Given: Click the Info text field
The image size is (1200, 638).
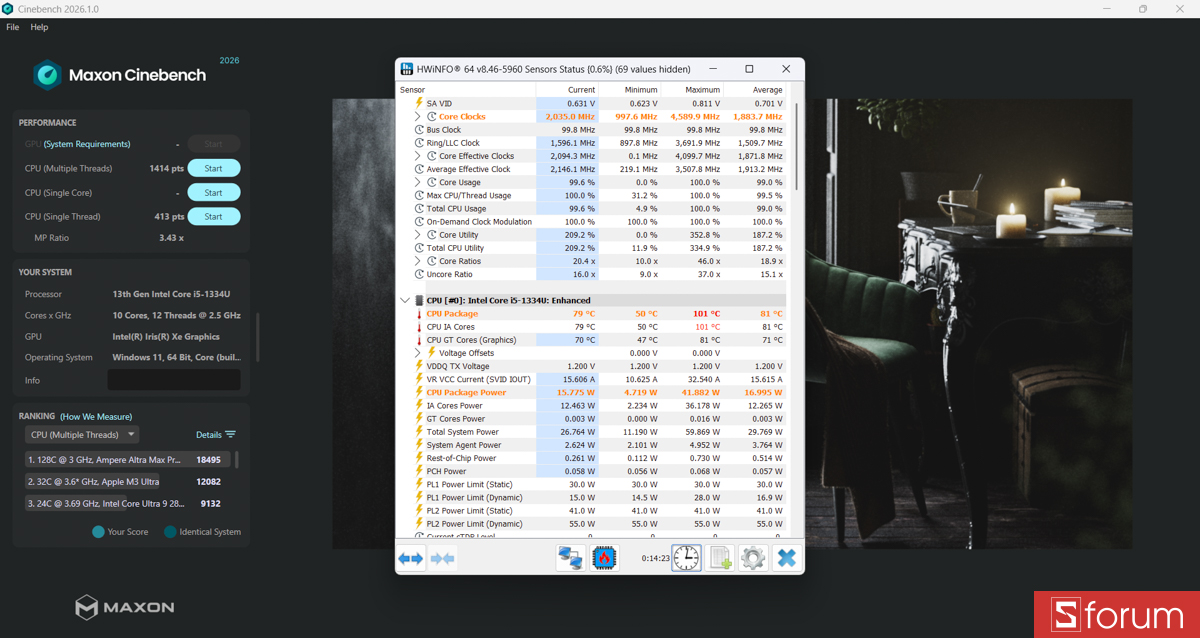Looking at the screenshot, I should [174, 380].
